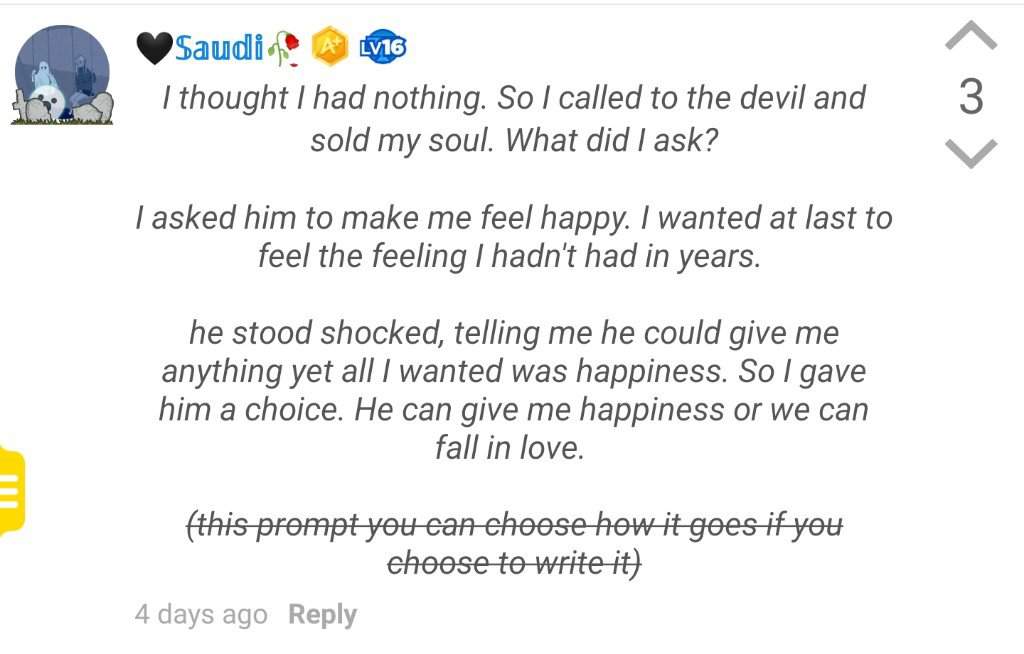Open Saudi's ghost graveyard profile picture
This screenshot has width=1024, height=654.
(x=62, y=75)
